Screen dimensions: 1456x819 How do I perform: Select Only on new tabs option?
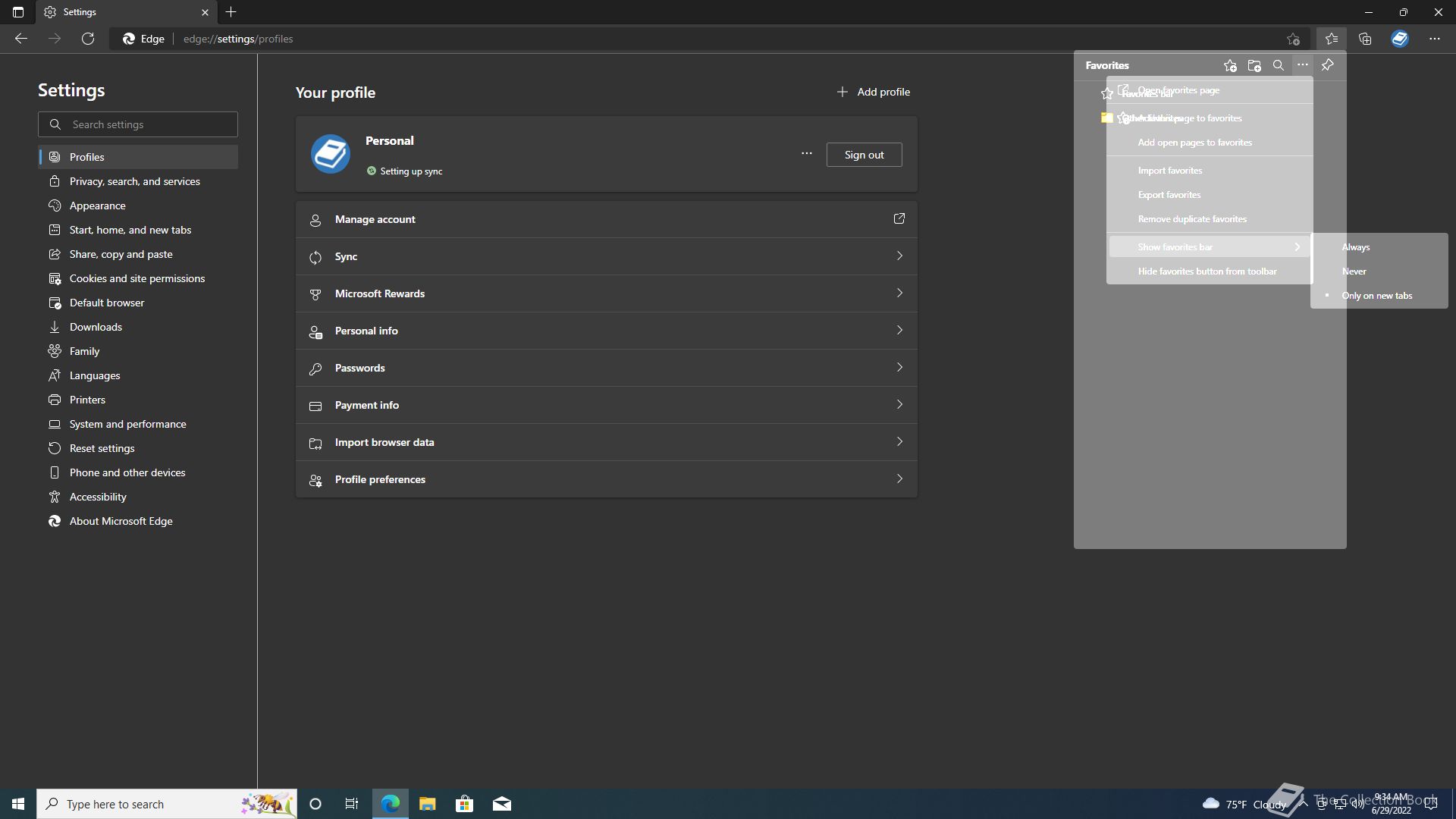[x=1379, y=296]
